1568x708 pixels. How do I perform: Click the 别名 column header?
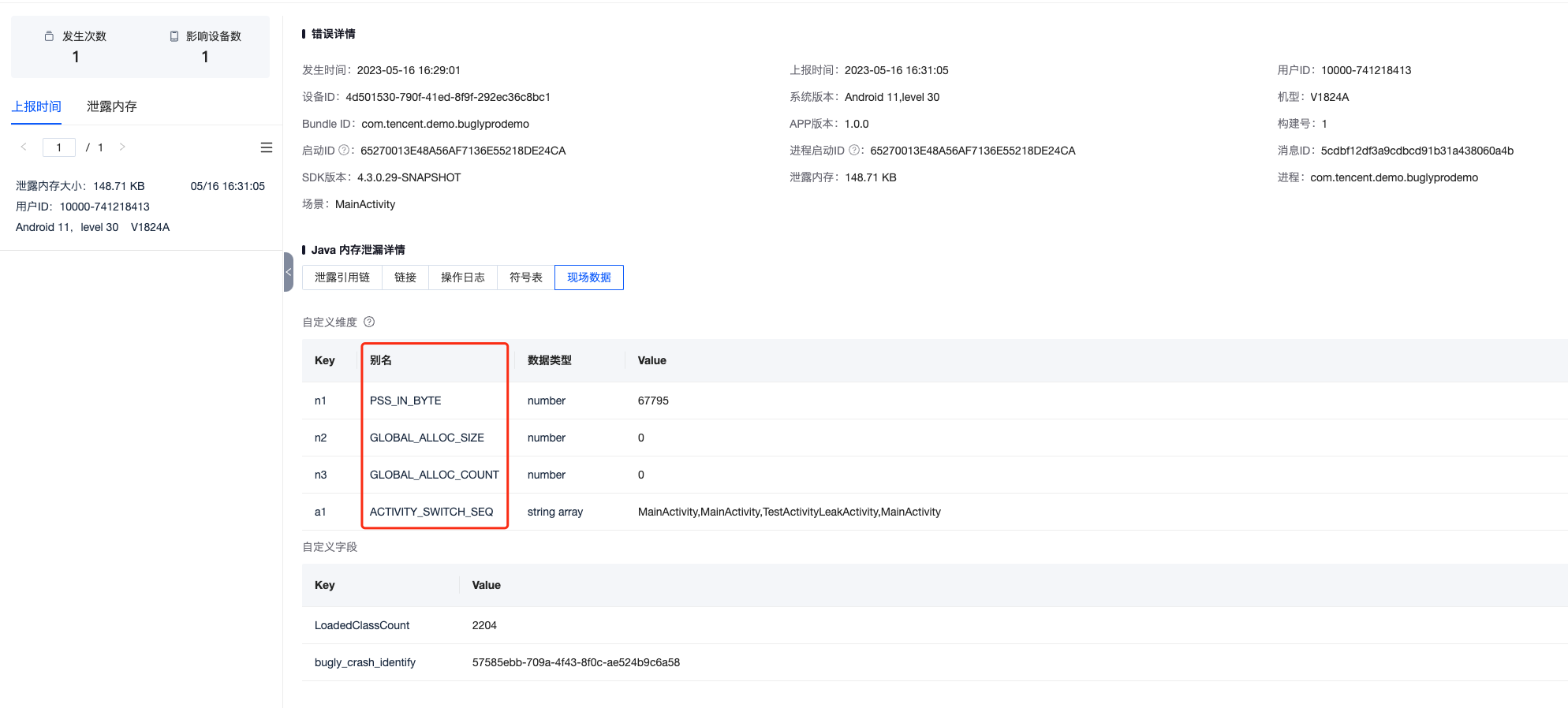(381, 360)
